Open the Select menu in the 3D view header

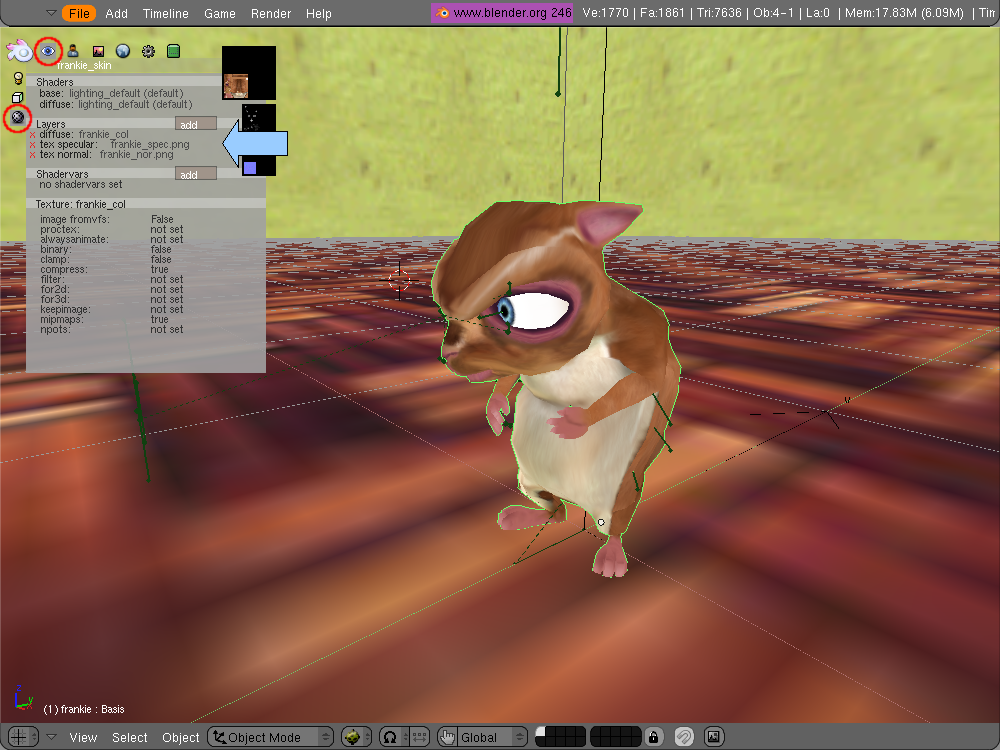click(130, 737)
